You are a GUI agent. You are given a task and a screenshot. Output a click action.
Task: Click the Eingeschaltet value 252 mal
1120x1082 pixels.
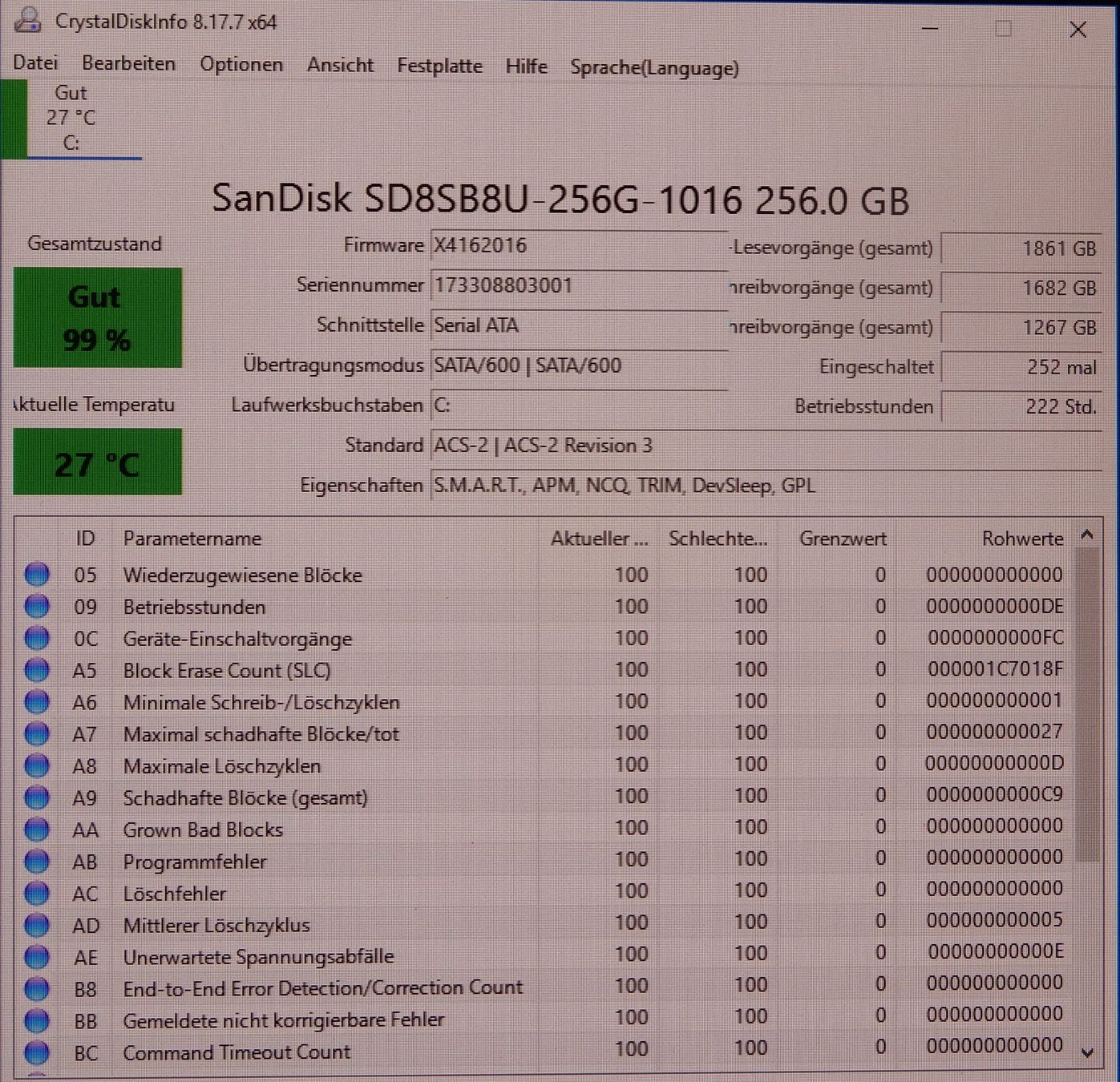(1021, 367)
